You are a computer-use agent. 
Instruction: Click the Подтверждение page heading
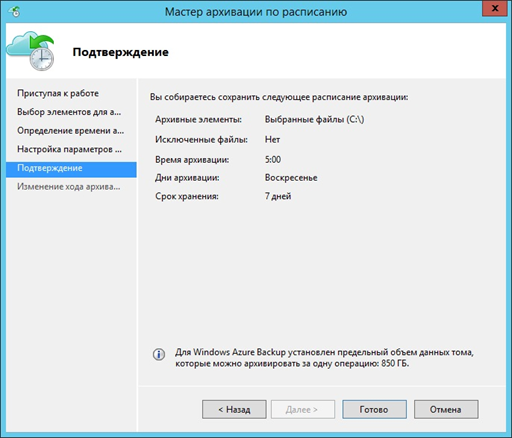121,52
